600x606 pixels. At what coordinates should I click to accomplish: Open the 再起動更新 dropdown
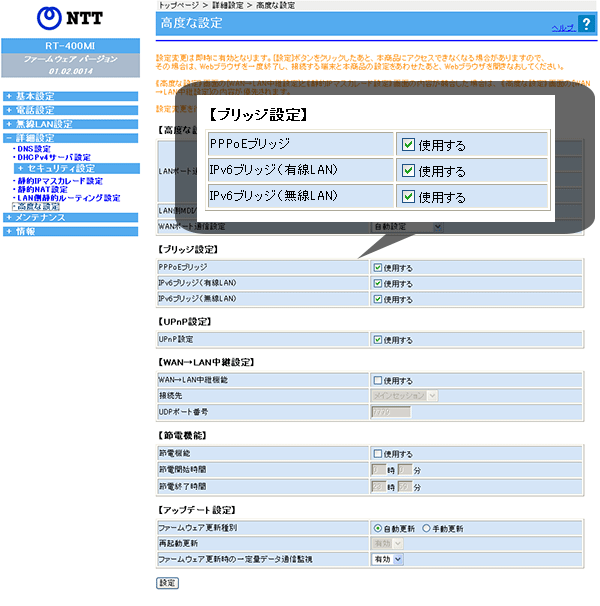[x=387, y=543]
